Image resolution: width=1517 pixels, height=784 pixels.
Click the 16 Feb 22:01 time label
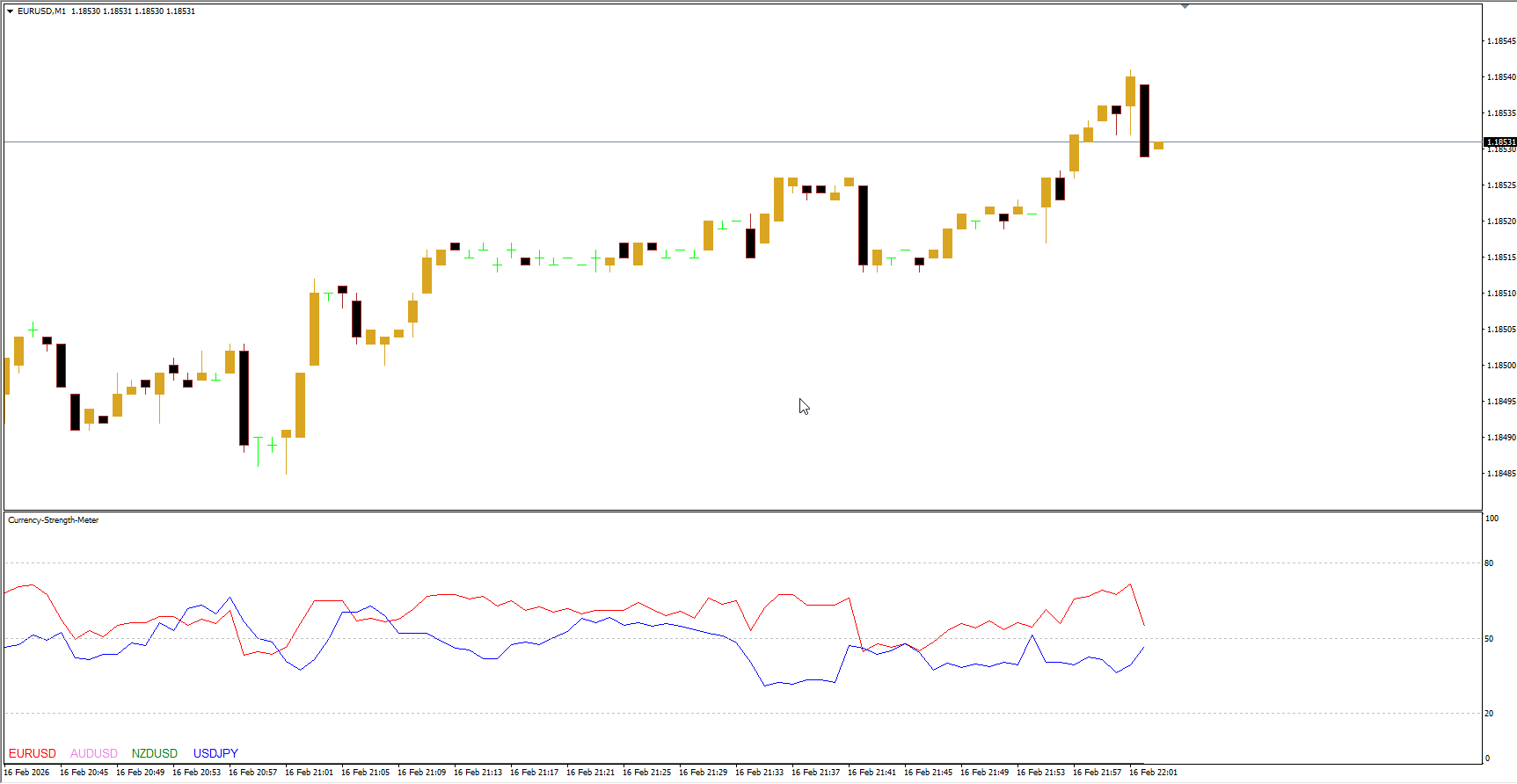[1153, 773]
